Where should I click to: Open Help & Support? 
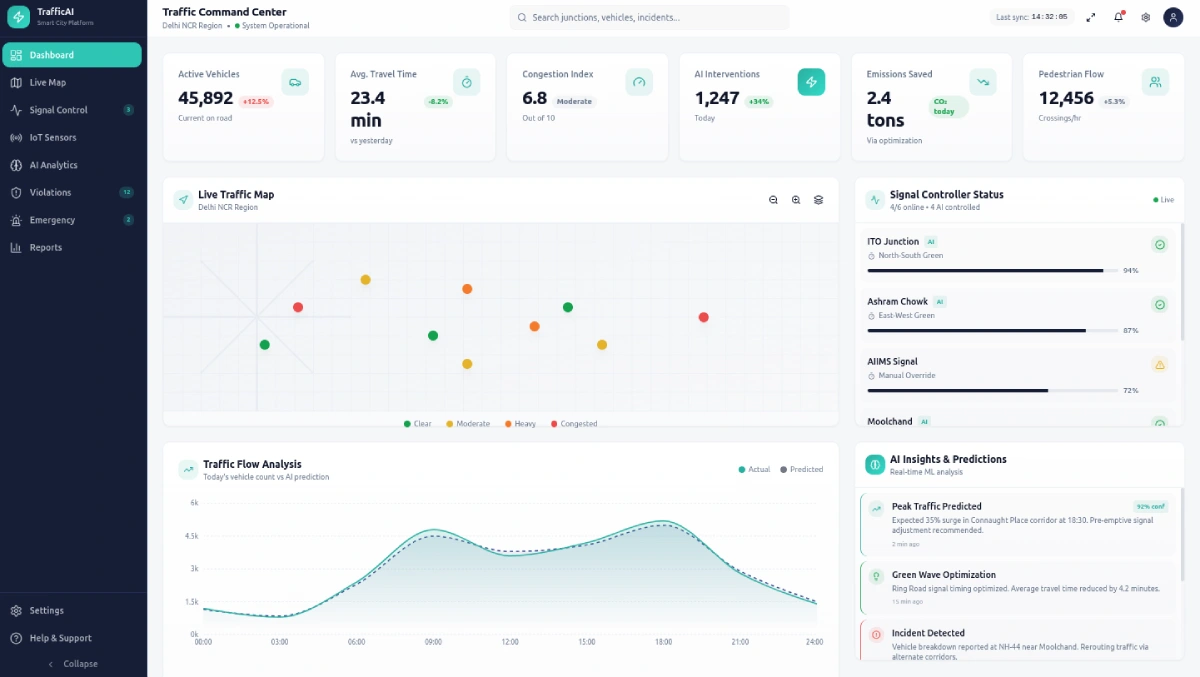tap(72, 638)
